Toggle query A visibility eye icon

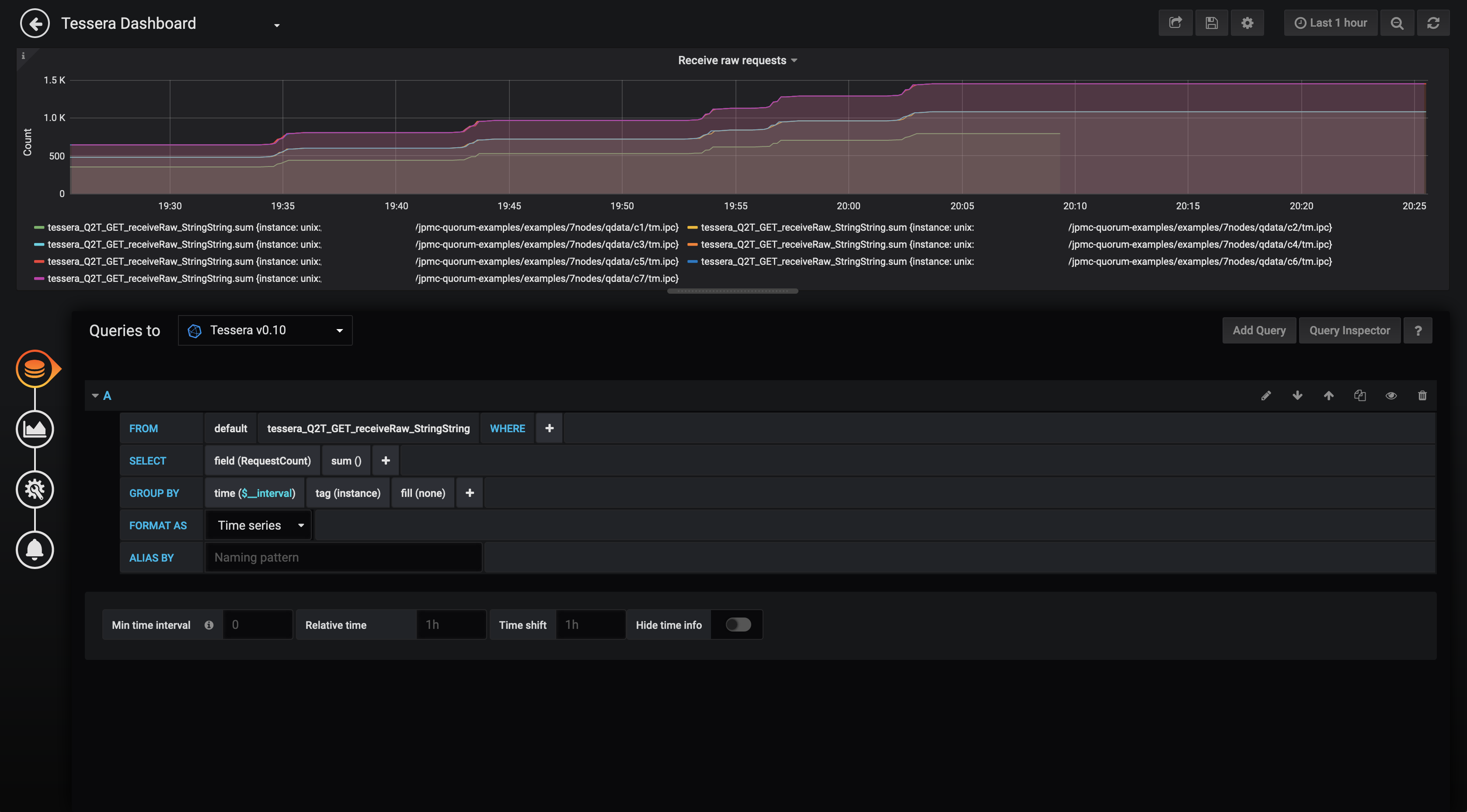click(1390, 396)
